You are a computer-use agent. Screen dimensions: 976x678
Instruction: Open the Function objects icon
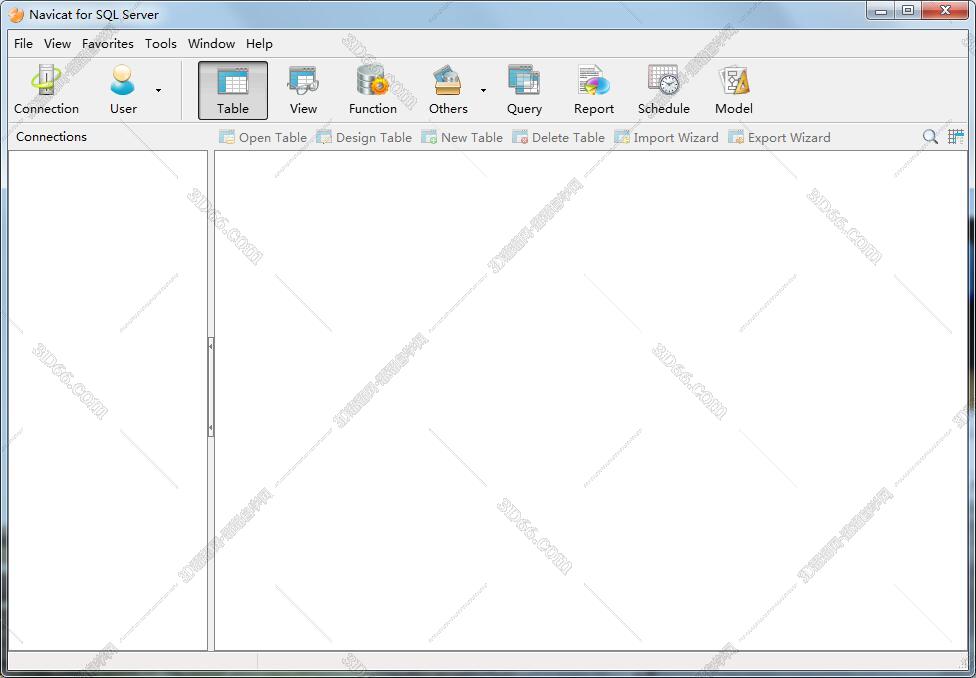click(373, 90)
